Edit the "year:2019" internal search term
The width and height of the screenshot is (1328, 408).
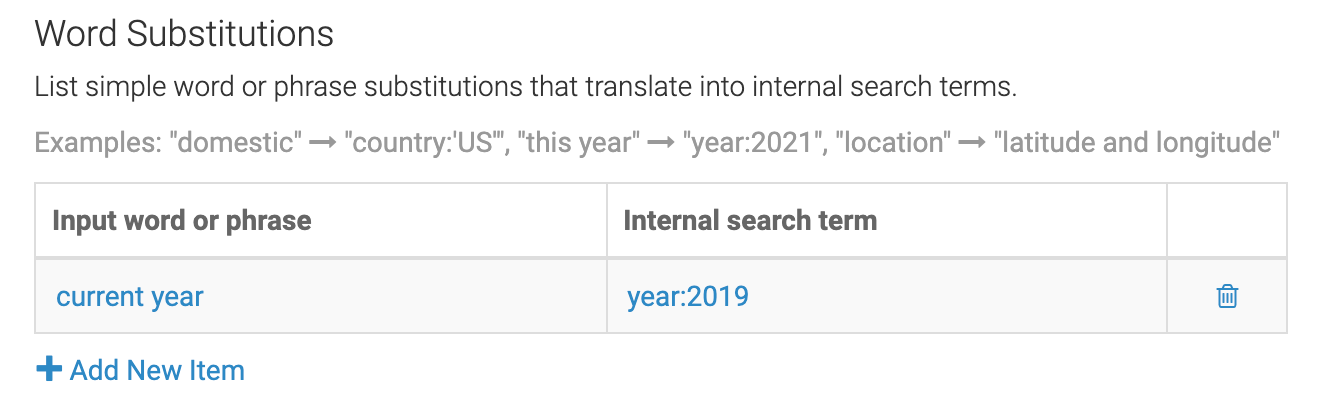(688, 297)
